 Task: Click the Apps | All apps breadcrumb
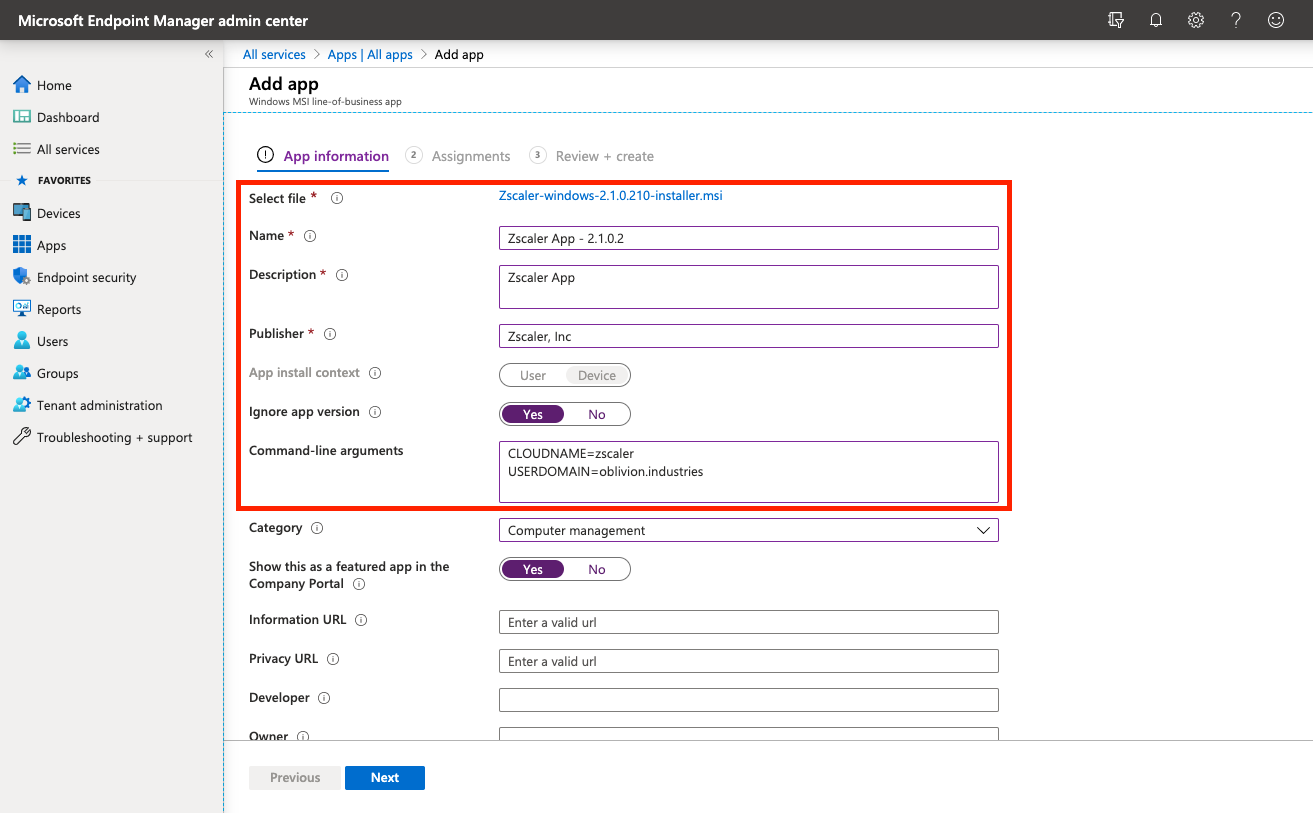point(370,54)
